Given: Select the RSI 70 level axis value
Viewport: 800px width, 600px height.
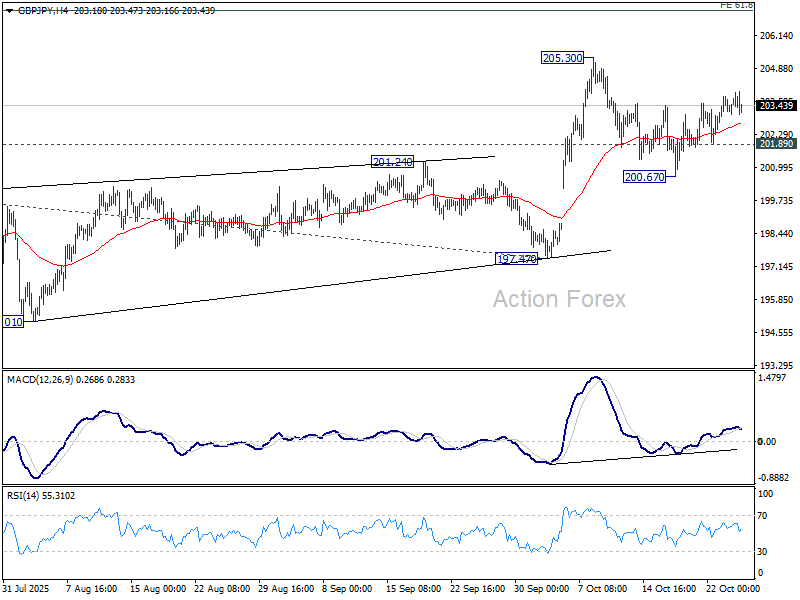Looking at the screenshot, I should pos(765,515).
